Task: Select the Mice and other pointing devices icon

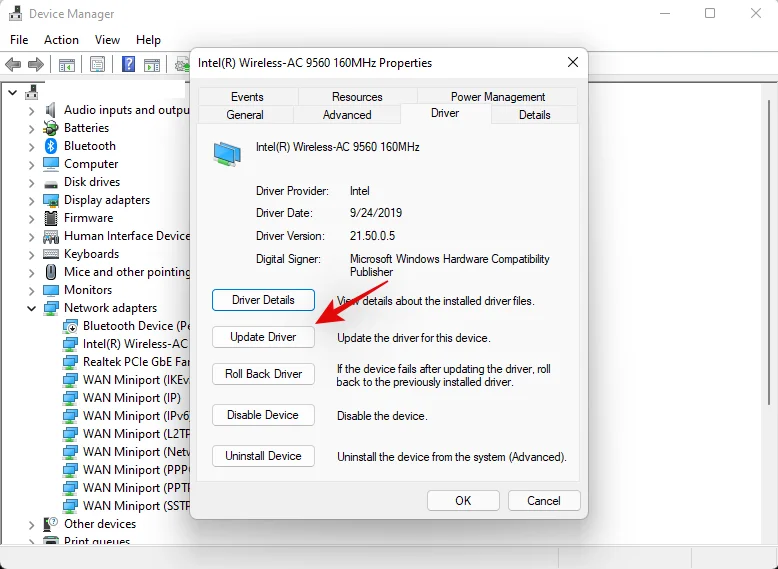Action: (51, 272)
